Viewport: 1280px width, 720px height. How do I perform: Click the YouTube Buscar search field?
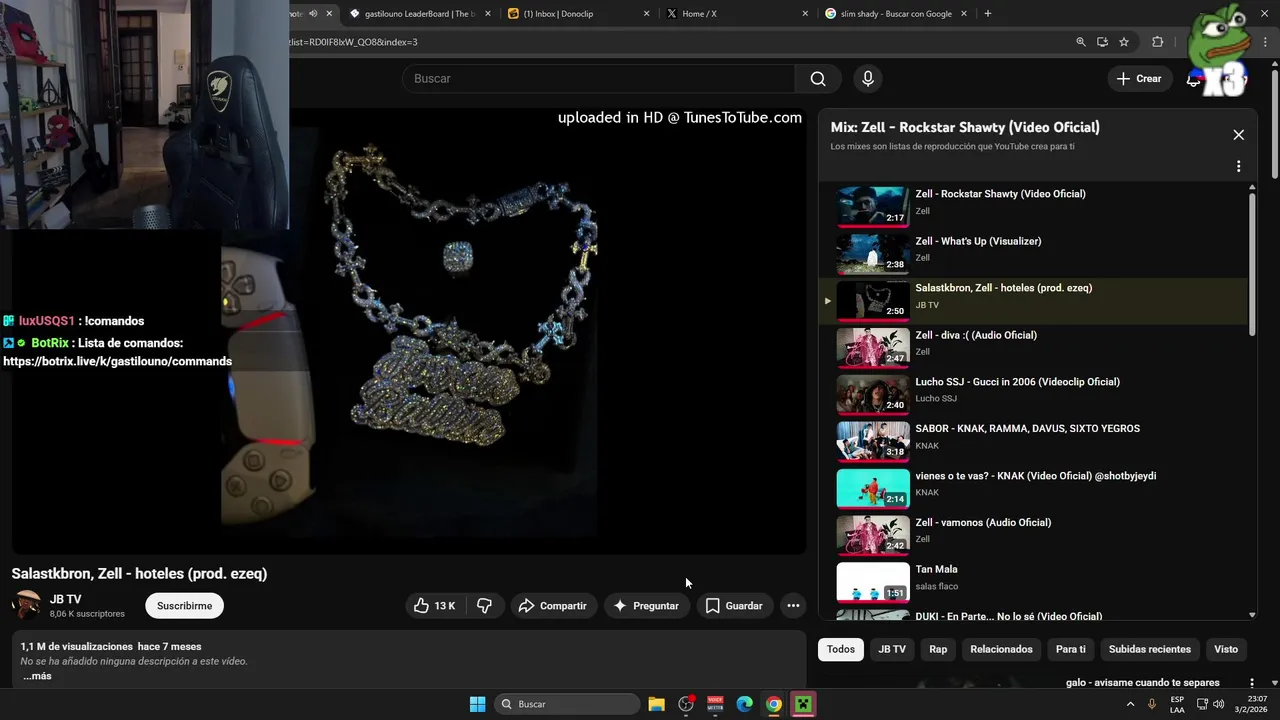coord(599,79)
